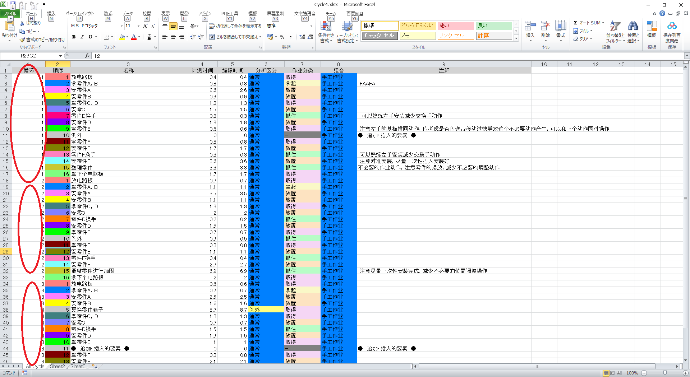Screen dimensions: 690x377
Task: Select the Sheet3 worksheet tab
Action: click(77, 366)
